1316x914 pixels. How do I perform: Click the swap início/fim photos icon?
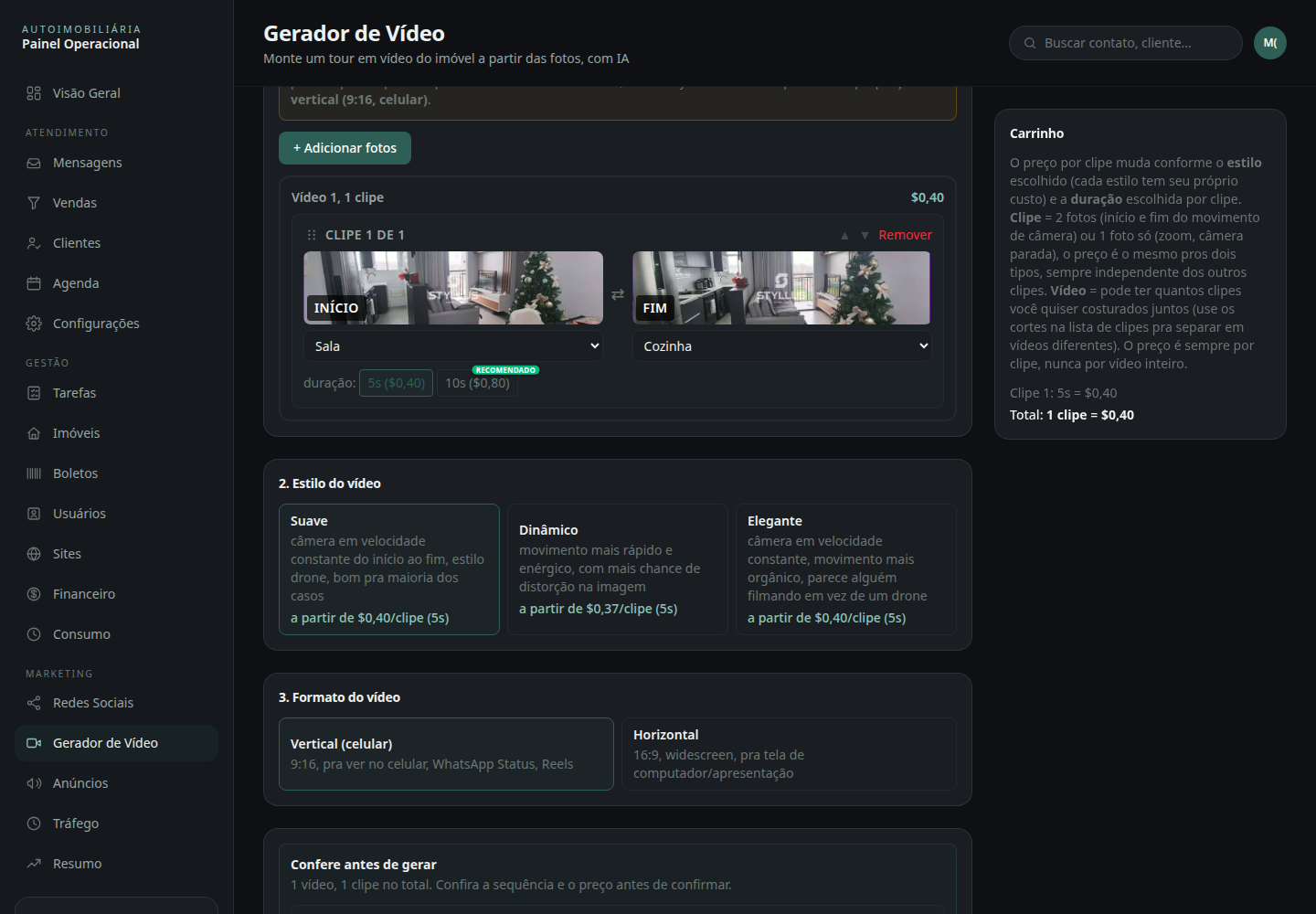tap(618, 294)
